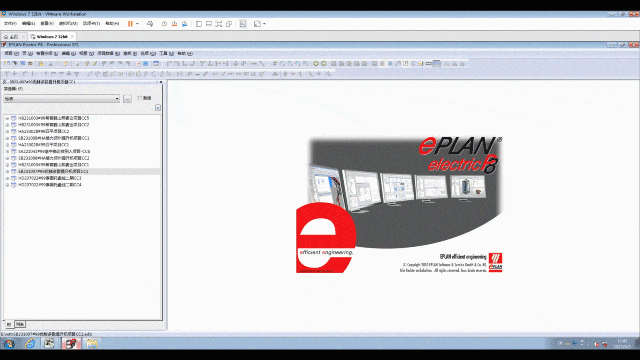
Task: Select last project item ending CC4
Action: pos(50,185)
